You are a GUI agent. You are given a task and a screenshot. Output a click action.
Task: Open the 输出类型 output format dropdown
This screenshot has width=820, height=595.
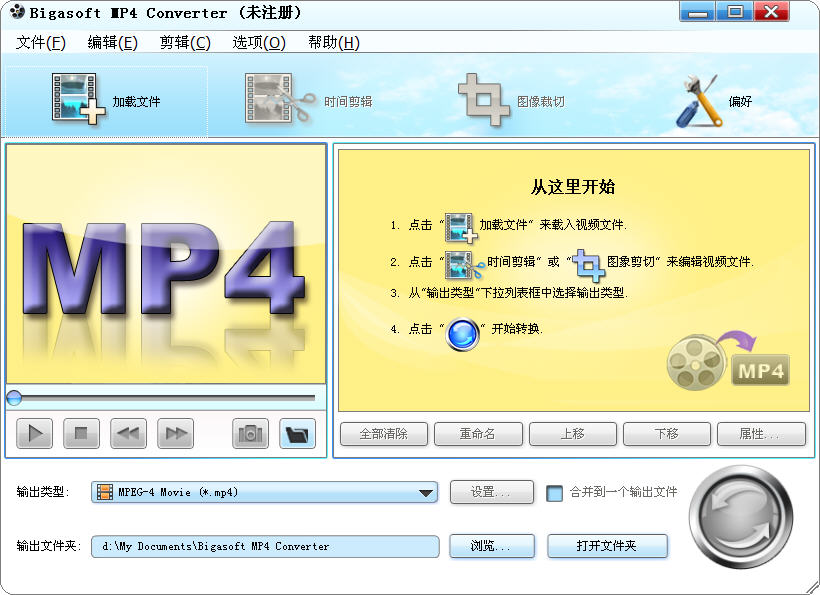click(x=265, y=492)
